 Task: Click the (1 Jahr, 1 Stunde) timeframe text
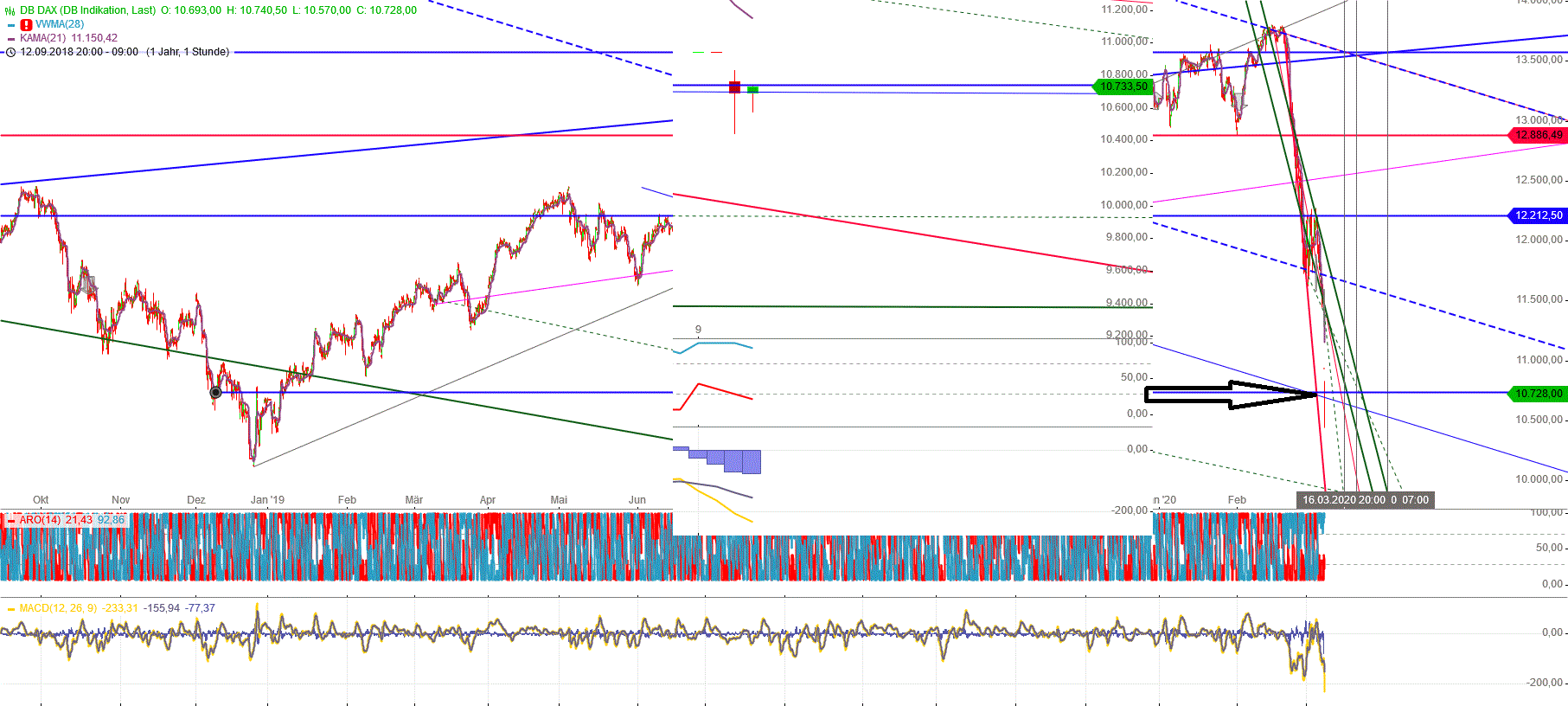pyautogui.click(x=188, y=52)
